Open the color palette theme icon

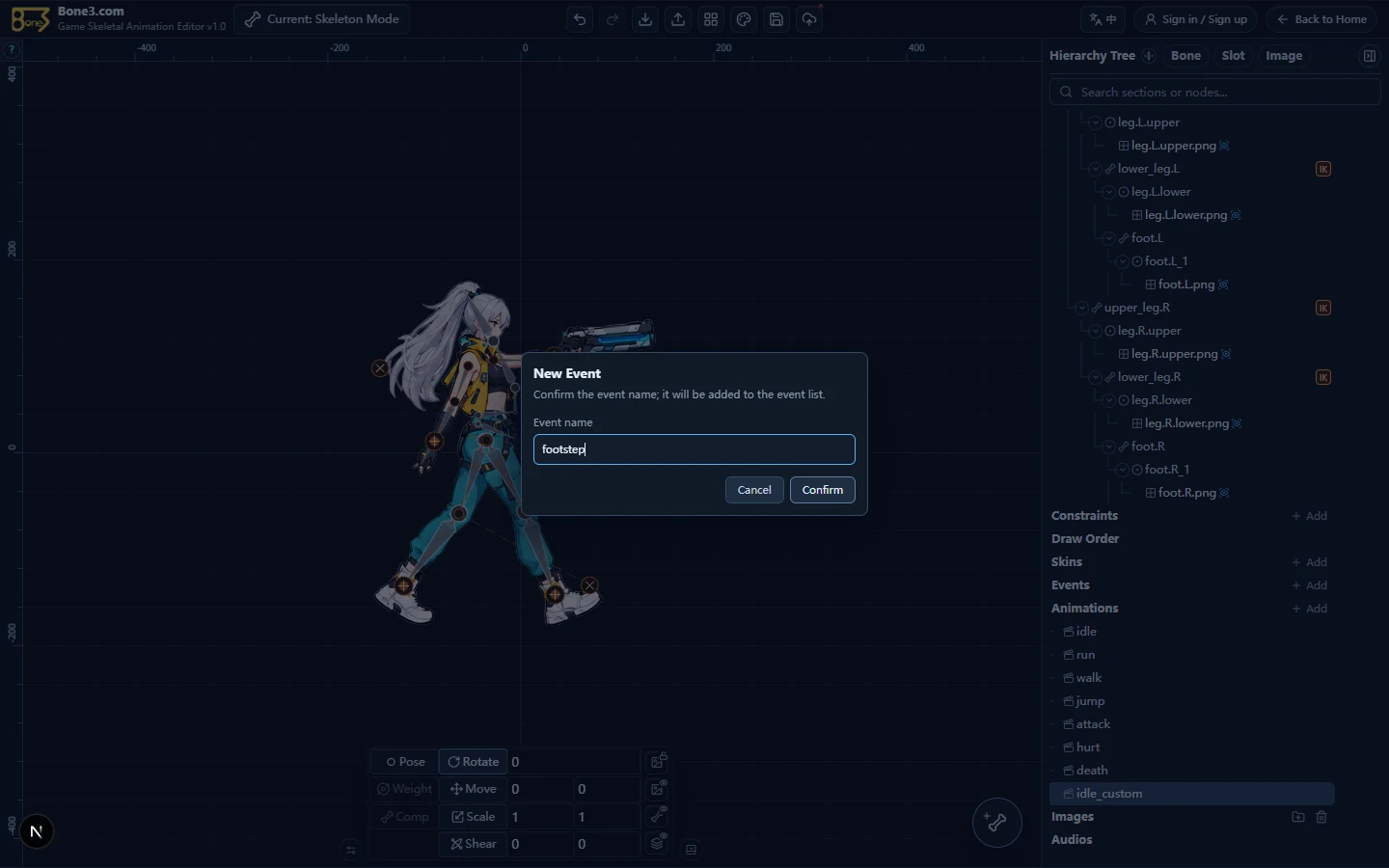point(744,19)
